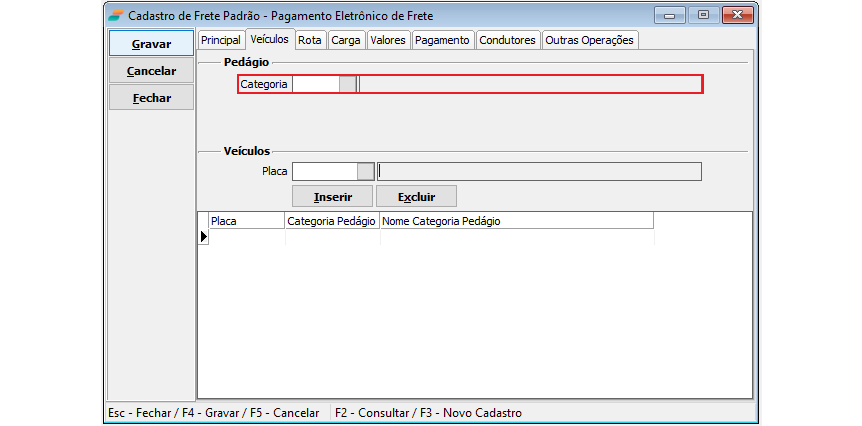Close the window with the red X
This screenshot has width=862, height=426.
pyautogui.click(x=738, y=15)
